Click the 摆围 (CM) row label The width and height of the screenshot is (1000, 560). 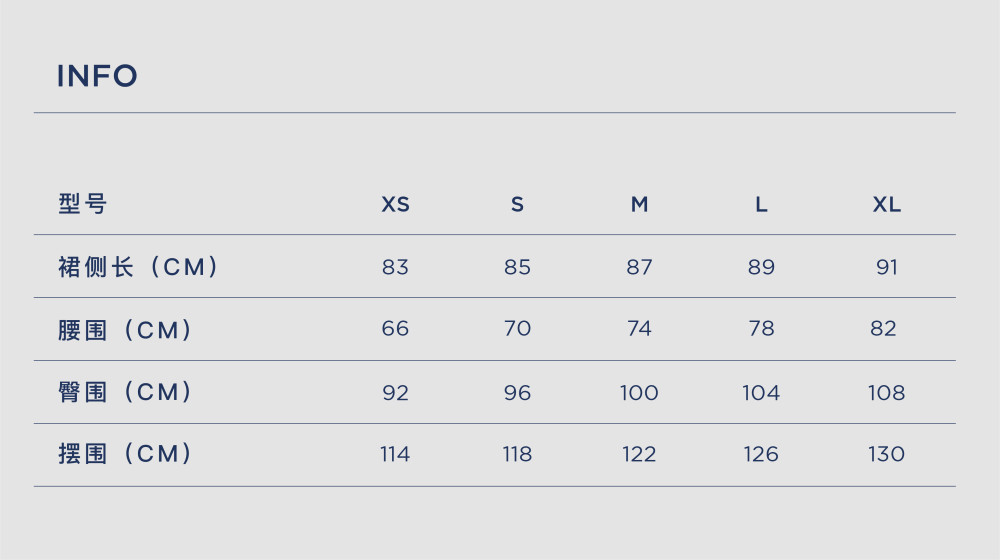click(x=125, y=453)
